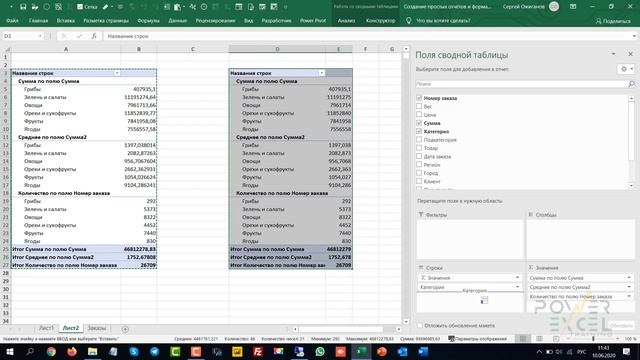The height and width of the screenshot is (360, 640).
Task: Enable Отложить обновление макета checkbox
Action: [420, 325]
